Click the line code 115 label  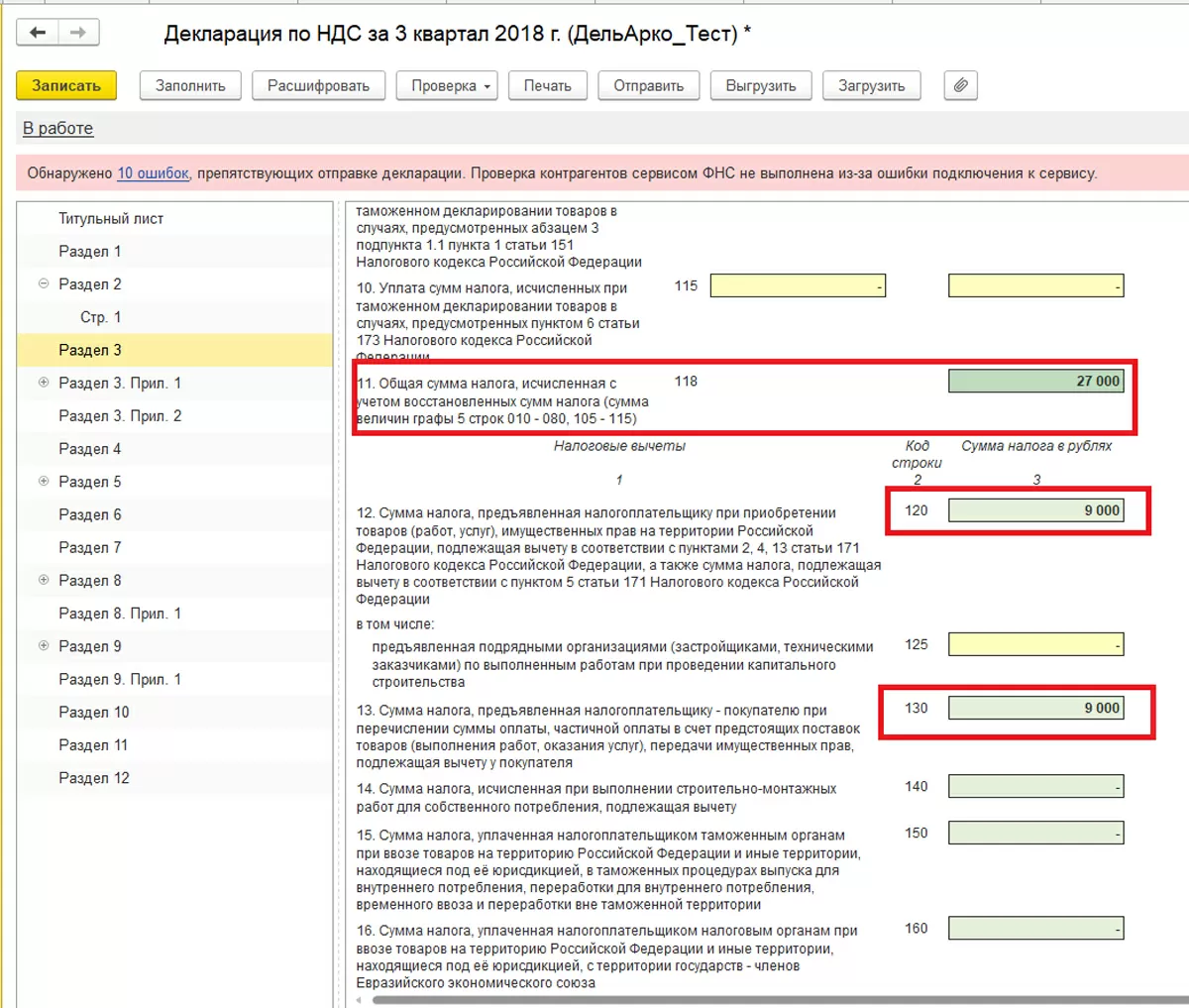tap(686, 285)
